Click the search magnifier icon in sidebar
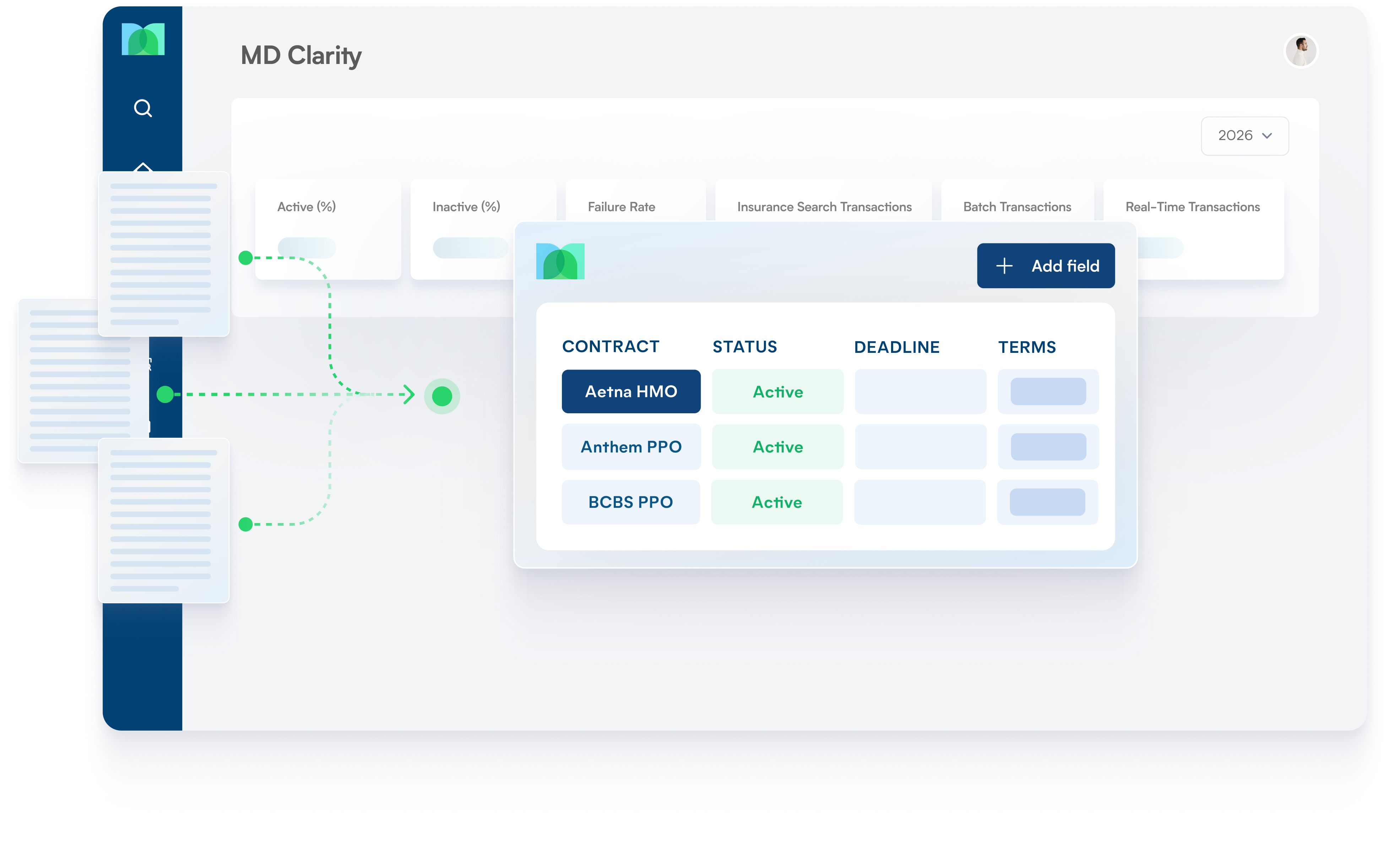 point(143,108)
